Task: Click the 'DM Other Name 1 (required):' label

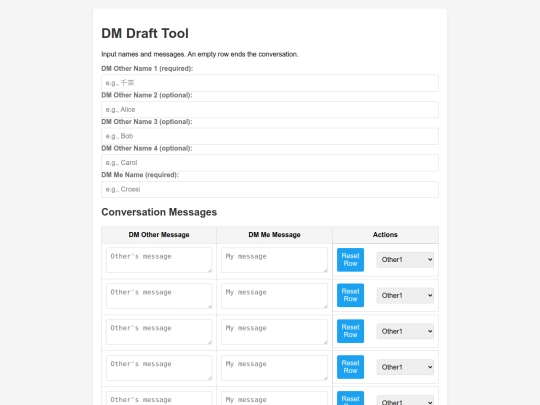Action: click(x=147, y=69)
